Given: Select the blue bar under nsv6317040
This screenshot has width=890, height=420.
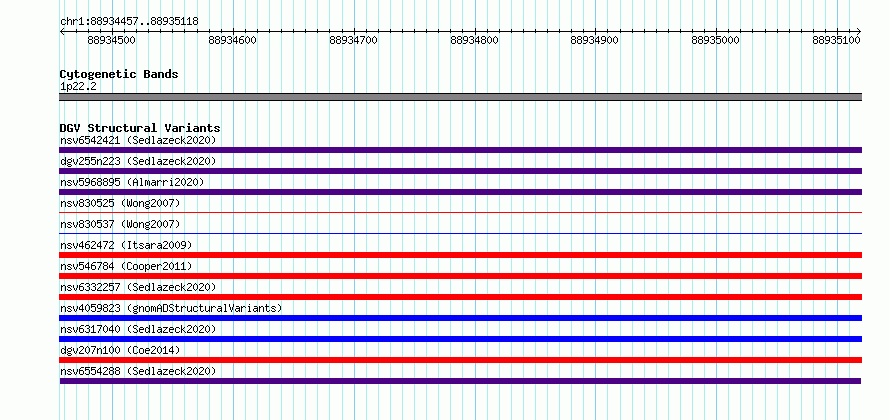Looking at the screenshot, I should (x=461, y=339).
